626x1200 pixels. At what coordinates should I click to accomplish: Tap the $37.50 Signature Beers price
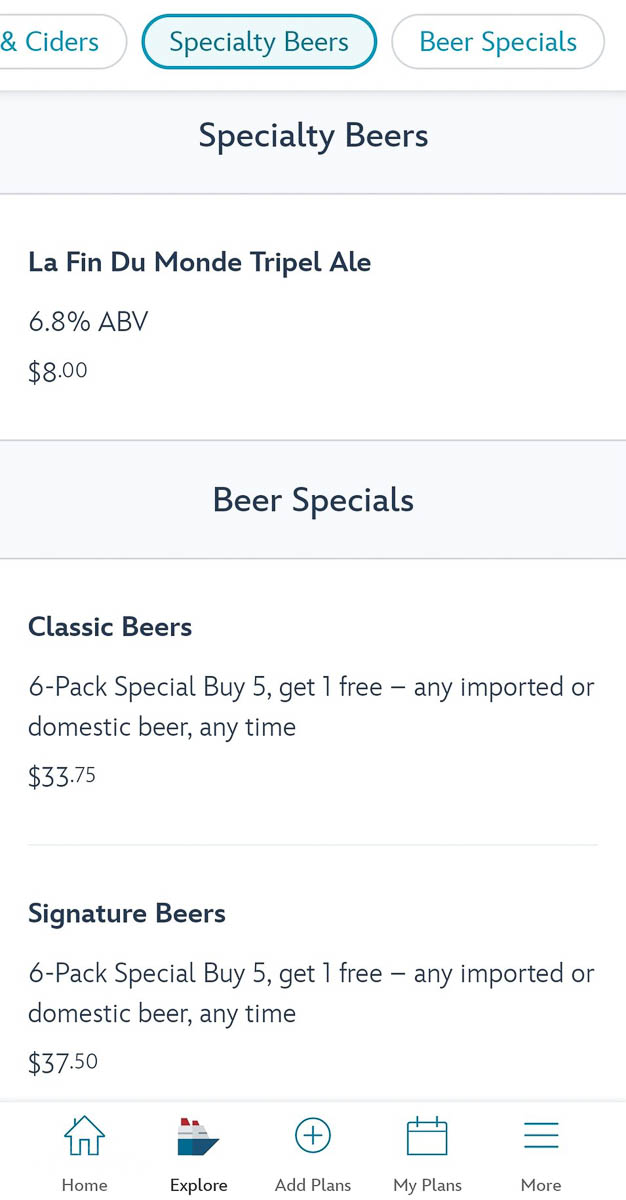pyautogui.click(x=63, y=1063)
